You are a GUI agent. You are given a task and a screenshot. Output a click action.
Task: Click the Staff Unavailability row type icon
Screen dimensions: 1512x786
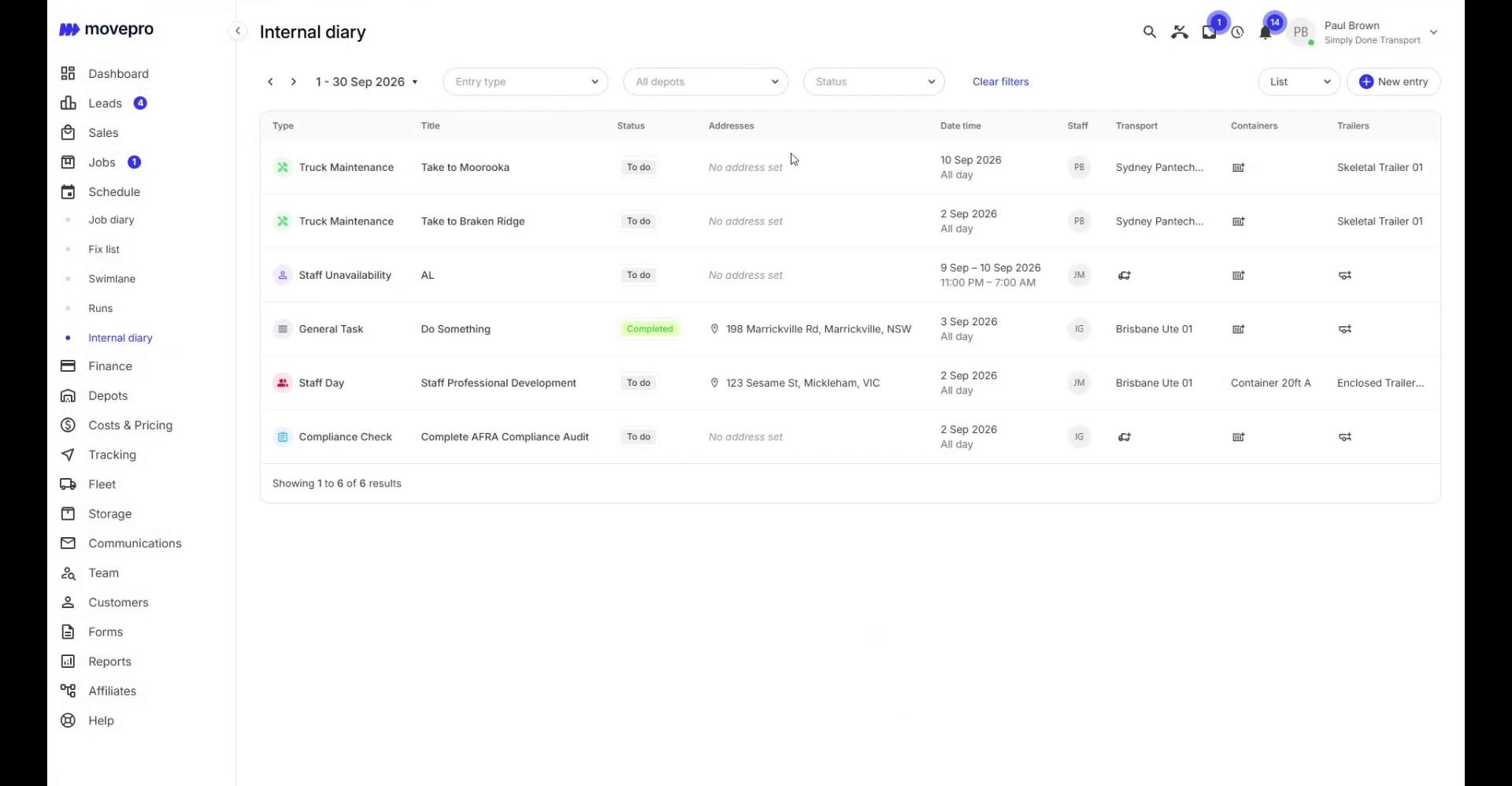[x=283, y=275]
